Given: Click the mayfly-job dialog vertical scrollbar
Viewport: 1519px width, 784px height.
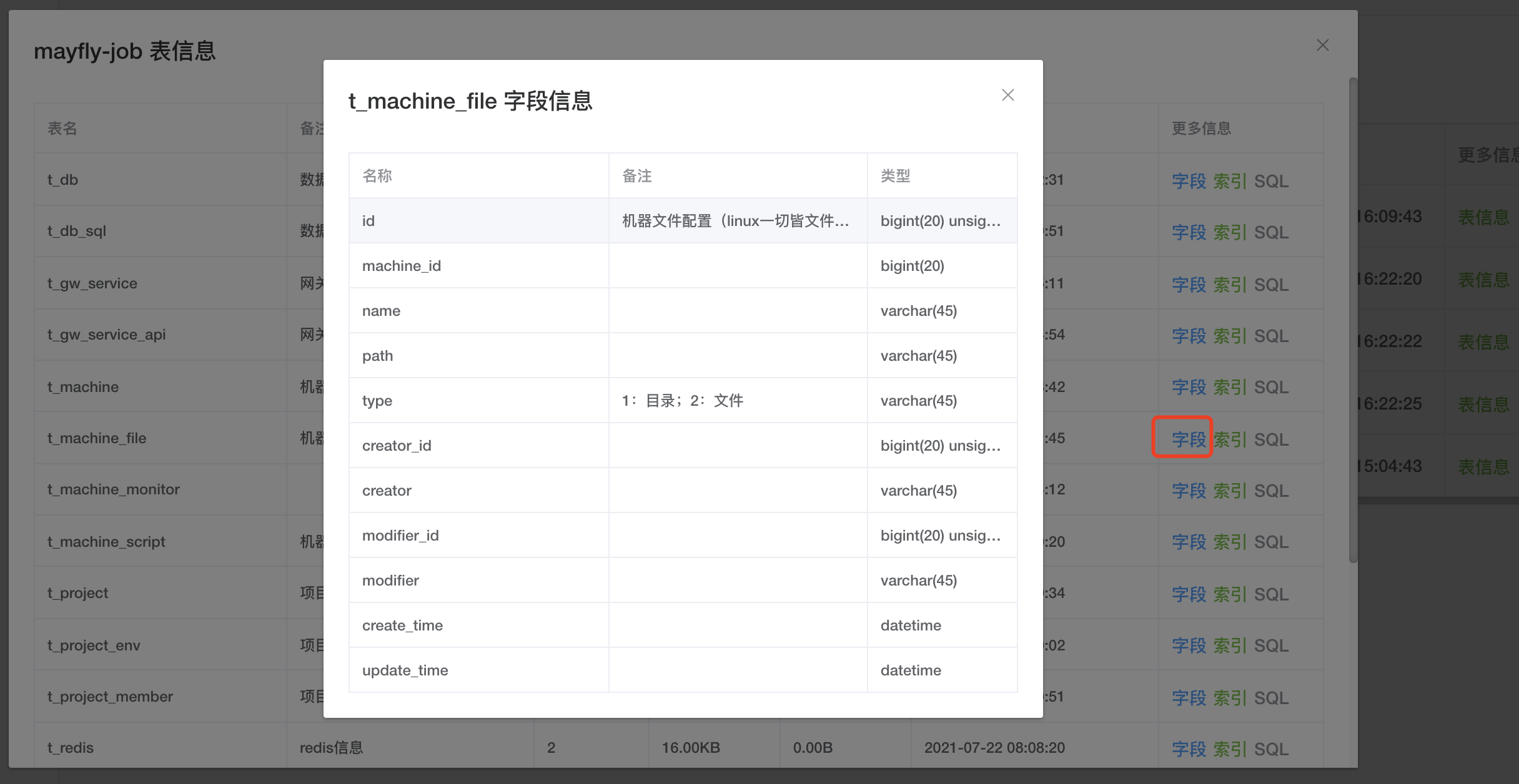Looking at the screenshot, I should (1353, 320).
